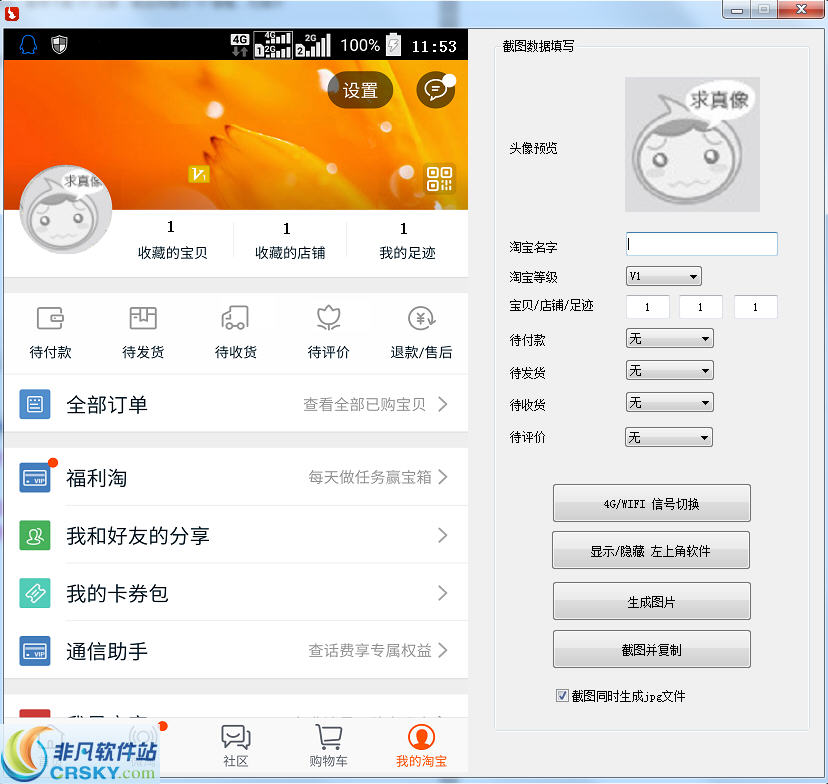Open the chat message bubble icon
This screenshot has width=828, height=784.
coord(436,90)
